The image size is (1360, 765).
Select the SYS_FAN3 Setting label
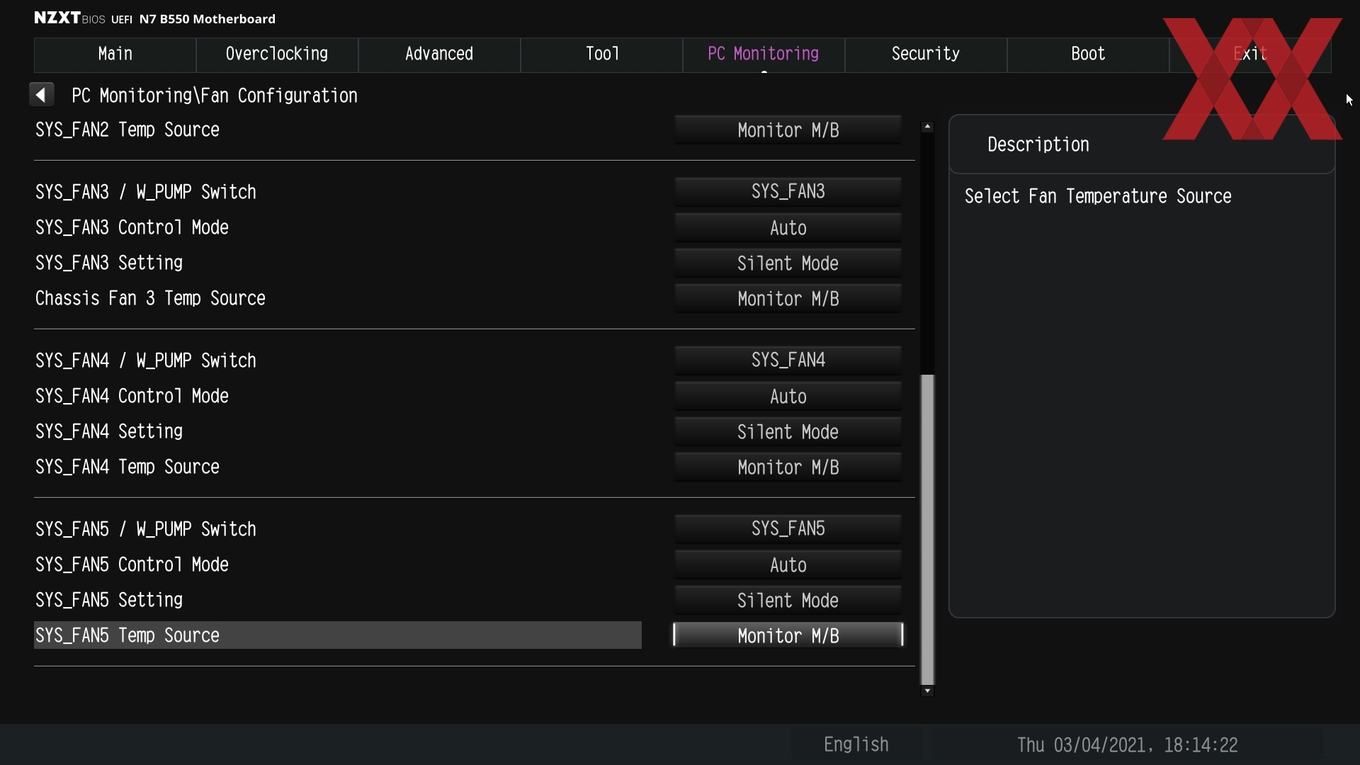(x=109, y=263)
